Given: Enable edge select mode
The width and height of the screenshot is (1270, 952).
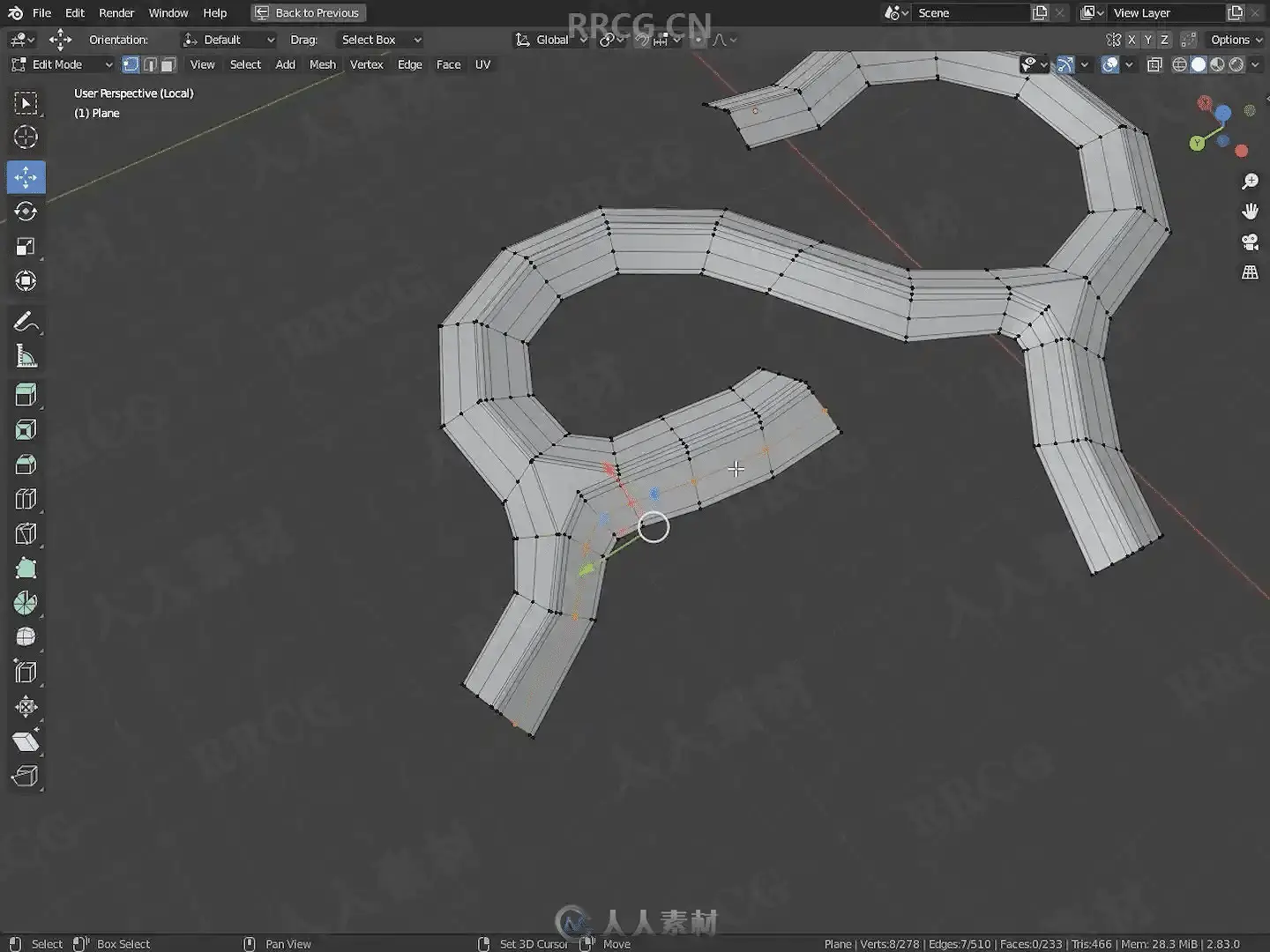Looking at the screenshot, I should pos(150,64).
